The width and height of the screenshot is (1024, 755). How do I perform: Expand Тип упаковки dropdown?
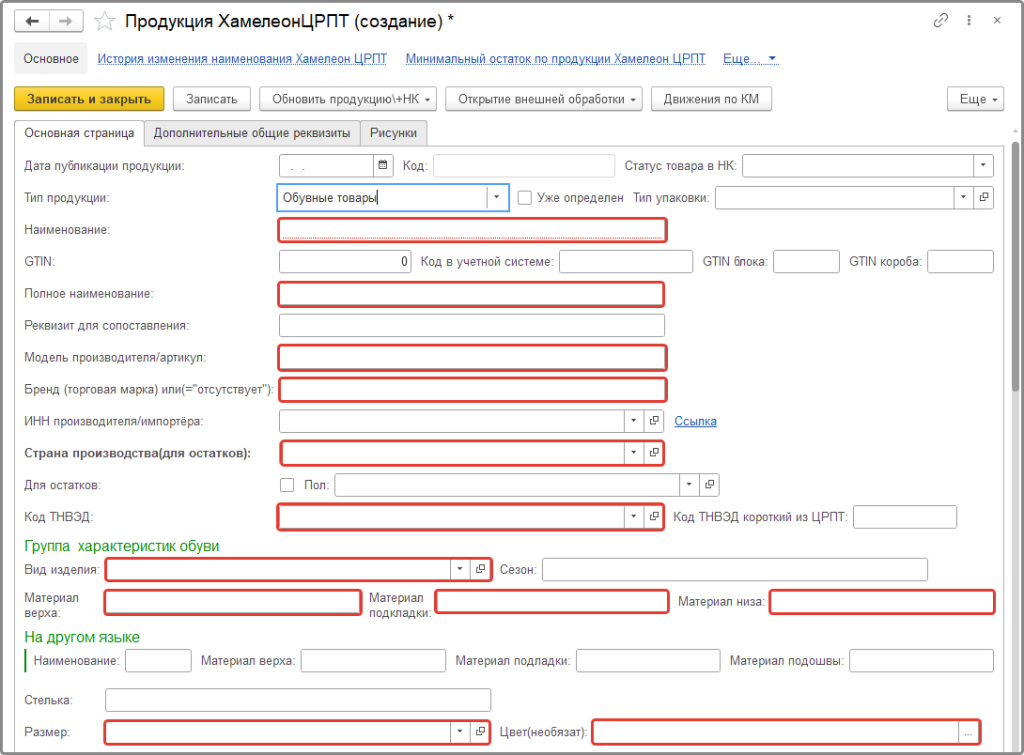[x=963, y=197]
